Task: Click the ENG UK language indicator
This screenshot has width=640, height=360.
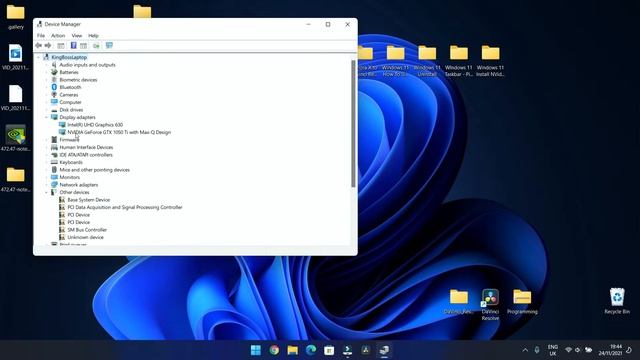Action: tap(553, 350)
